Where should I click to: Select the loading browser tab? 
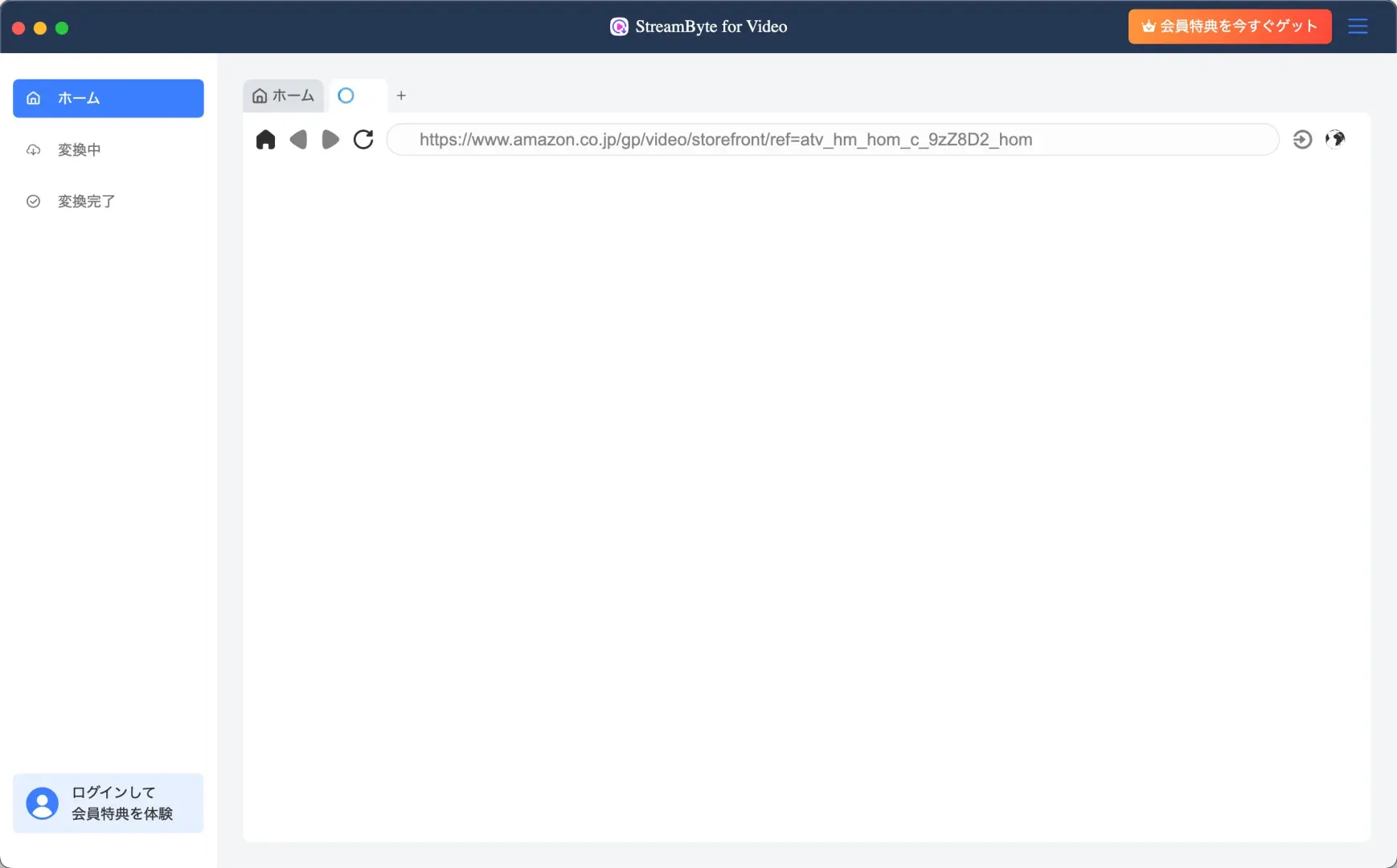pyautogui.click(x=357, y=96)
